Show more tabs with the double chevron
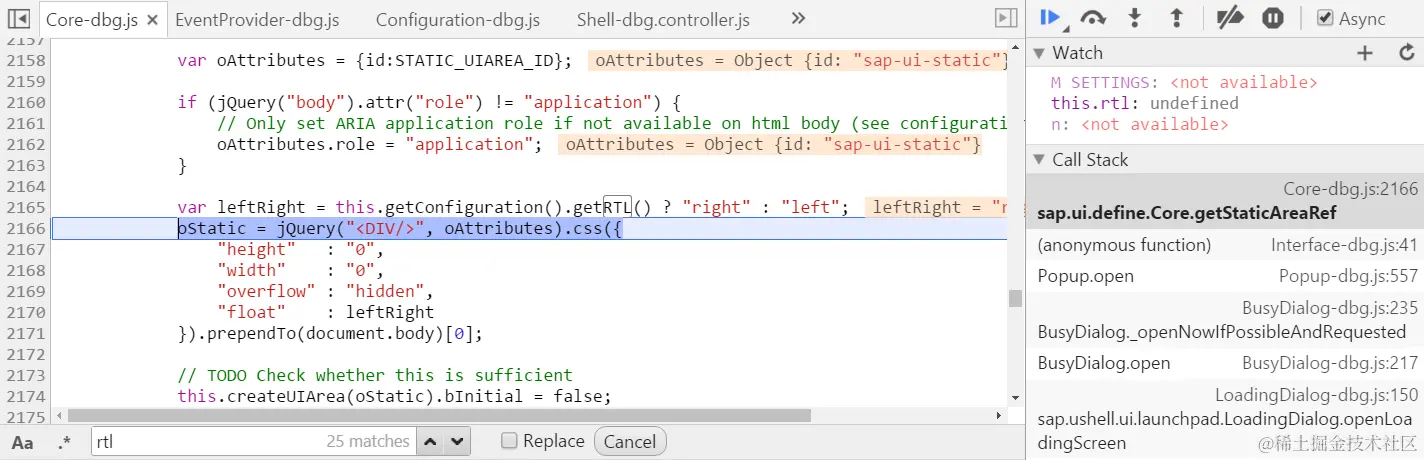Image resolution: width=1424 pixels, height=460 pixels. coord(798,18)
